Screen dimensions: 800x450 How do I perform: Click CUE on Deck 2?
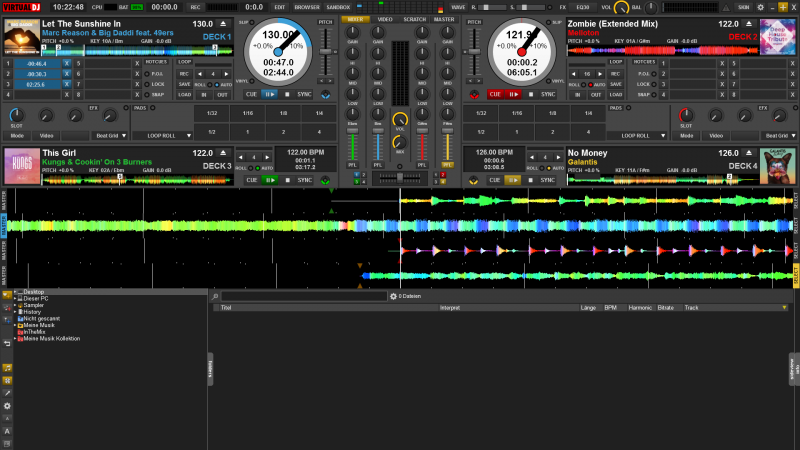(x=494, y=94)
